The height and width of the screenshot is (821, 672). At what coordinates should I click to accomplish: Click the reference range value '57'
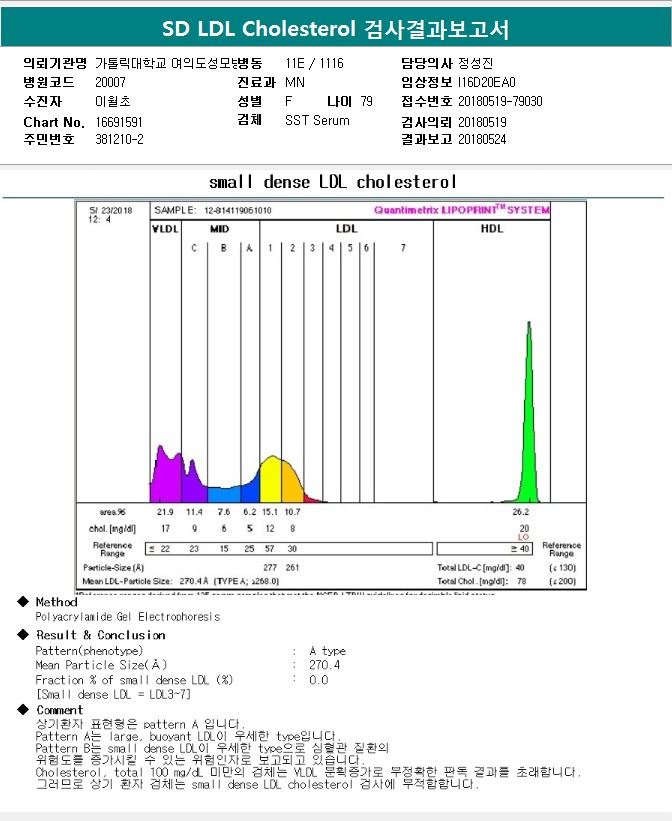click(x=269, y=549)
